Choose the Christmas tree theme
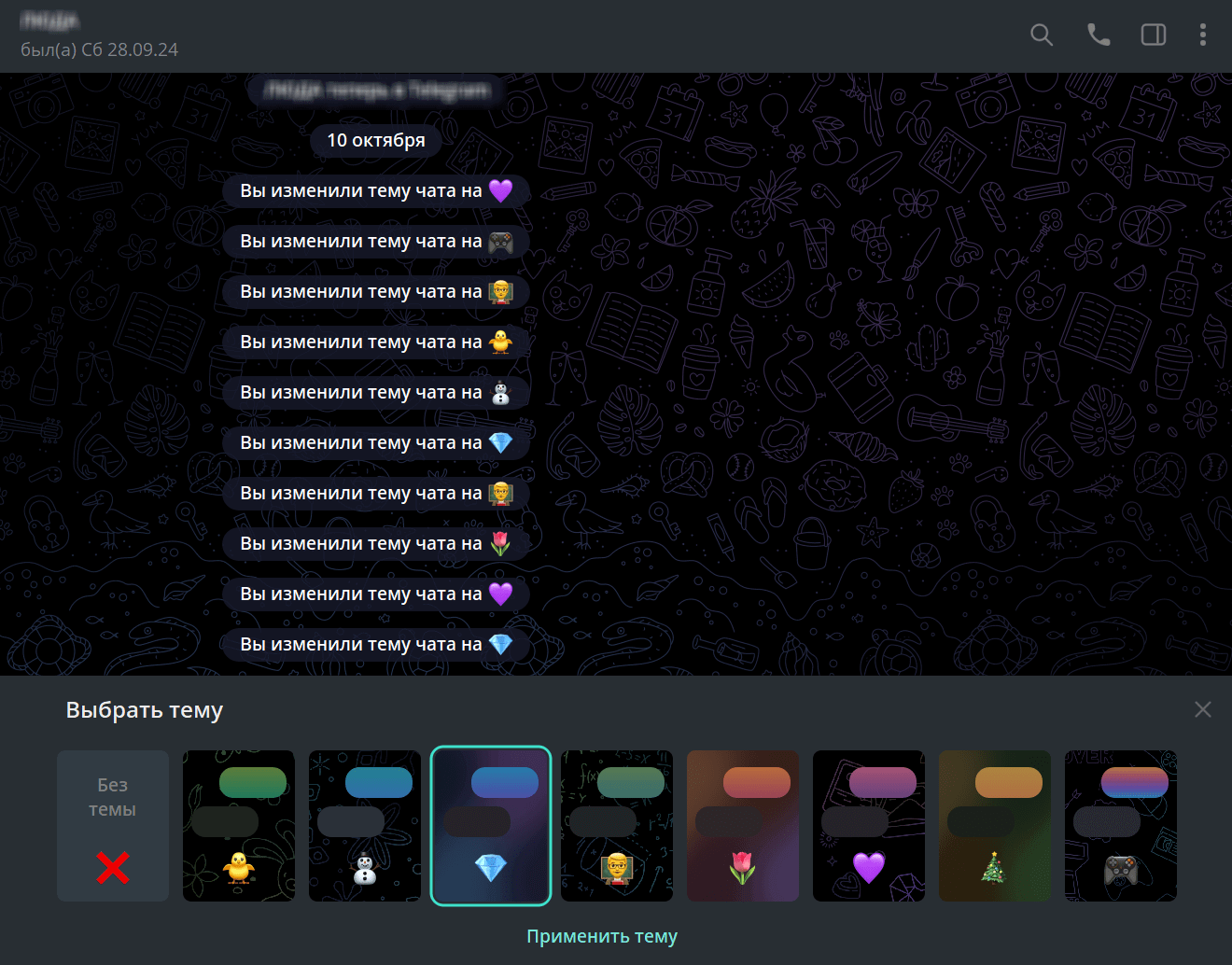The width and height of the screenshot is (1232, 965). click(x=995, y=826)
